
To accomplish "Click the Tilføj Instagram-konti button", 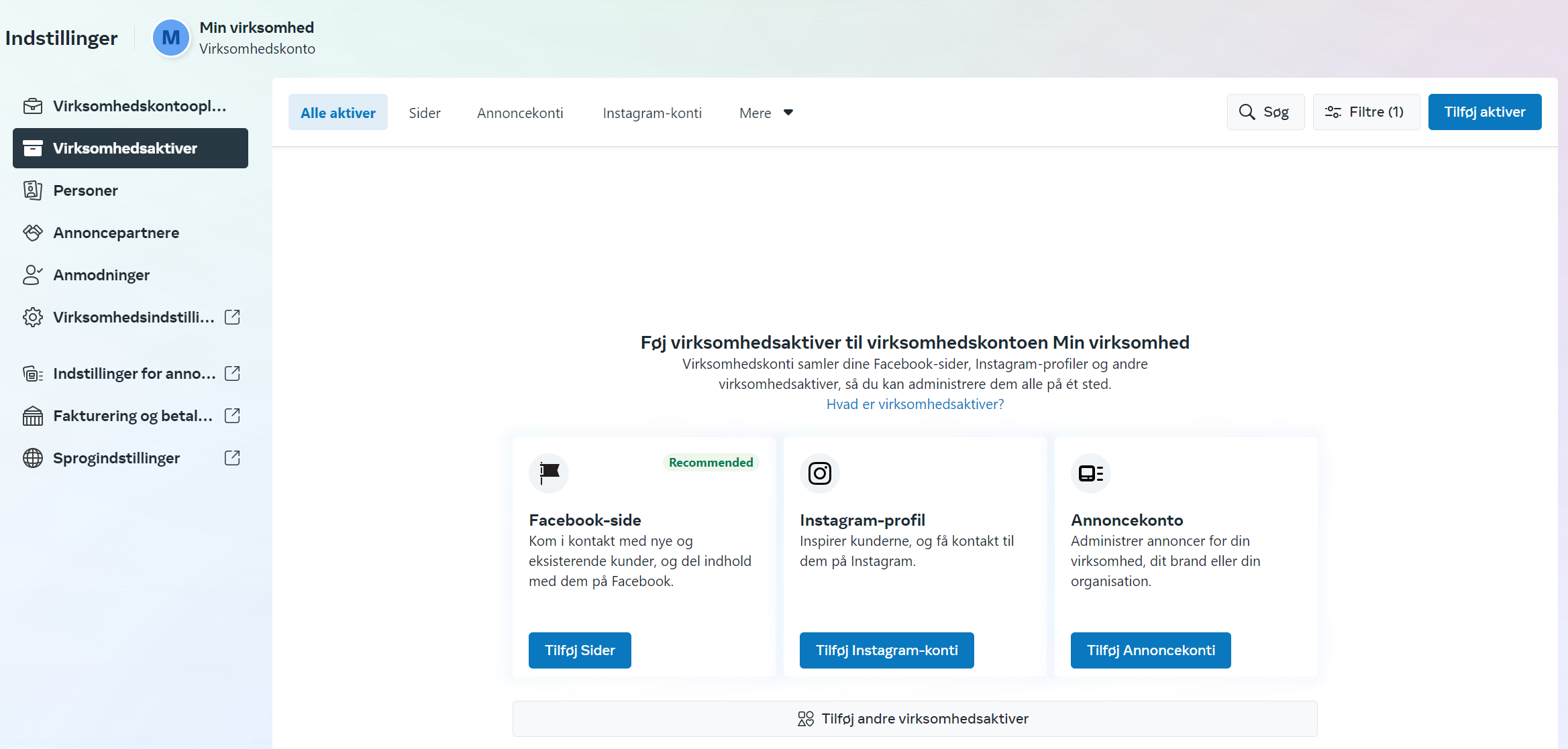I will pos(886,650).
